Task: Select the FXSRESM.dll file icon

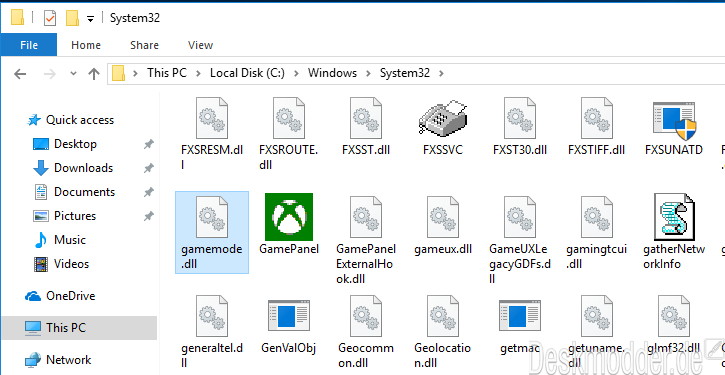Action: point(212,118)
